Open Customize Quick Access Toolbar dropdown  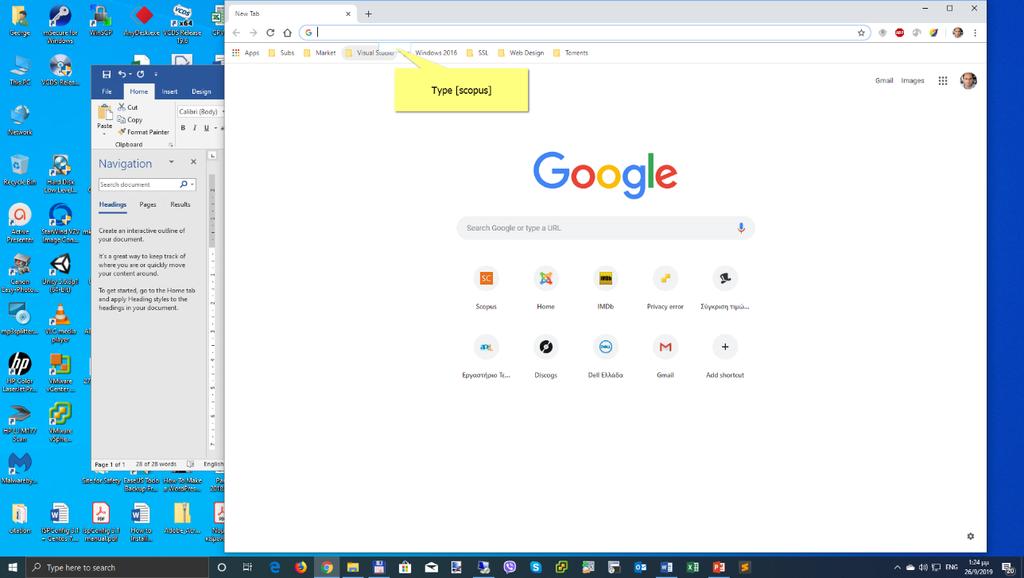coord(155,74)
